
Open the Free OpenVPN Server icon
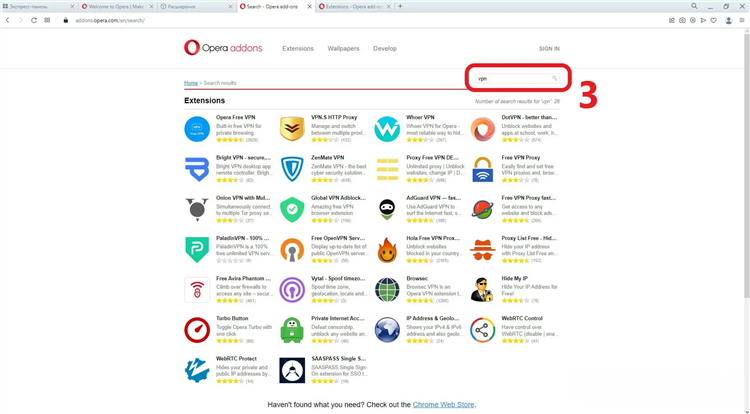(x=292, y=250)
